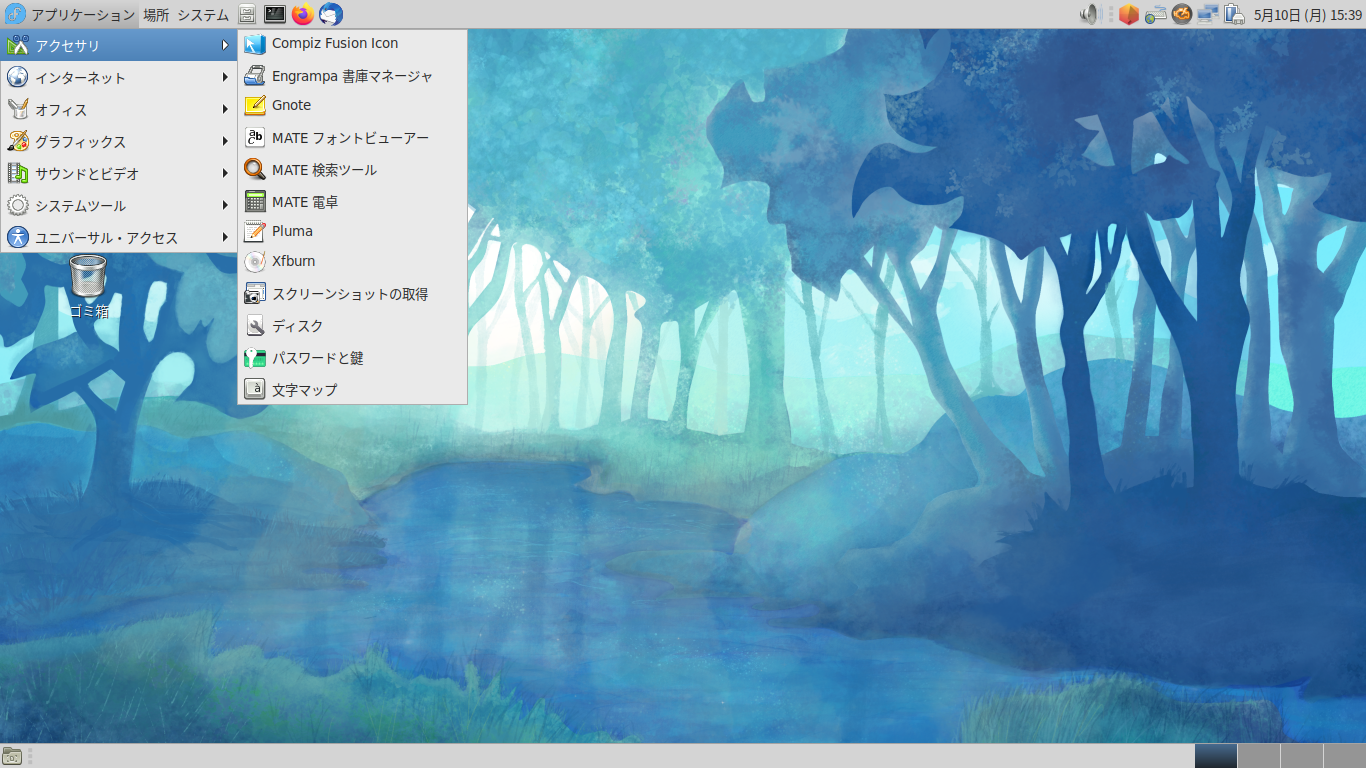Open the file manager launcher in top panel
1366x768 pixels.
click(x=247, y=14)
